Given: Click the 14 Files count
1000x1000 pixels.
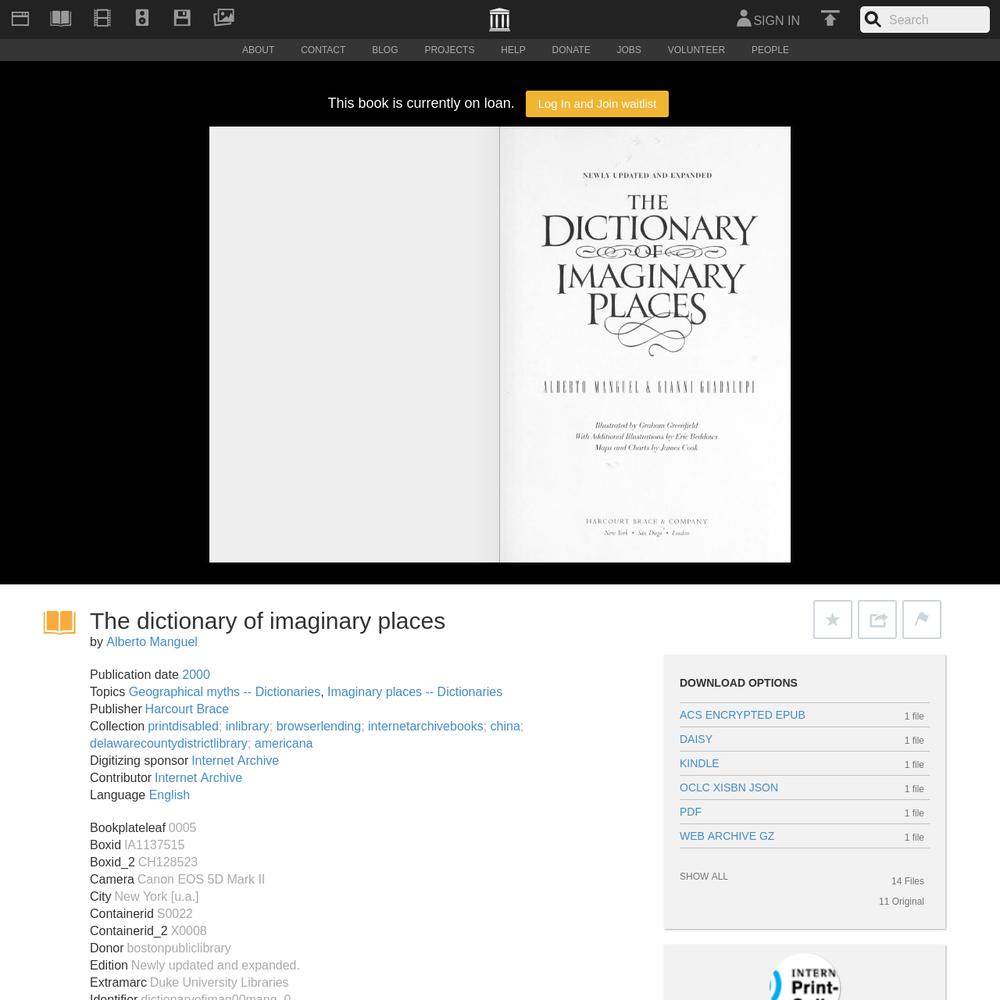Looking at the screenshot, I should [908, 881].
